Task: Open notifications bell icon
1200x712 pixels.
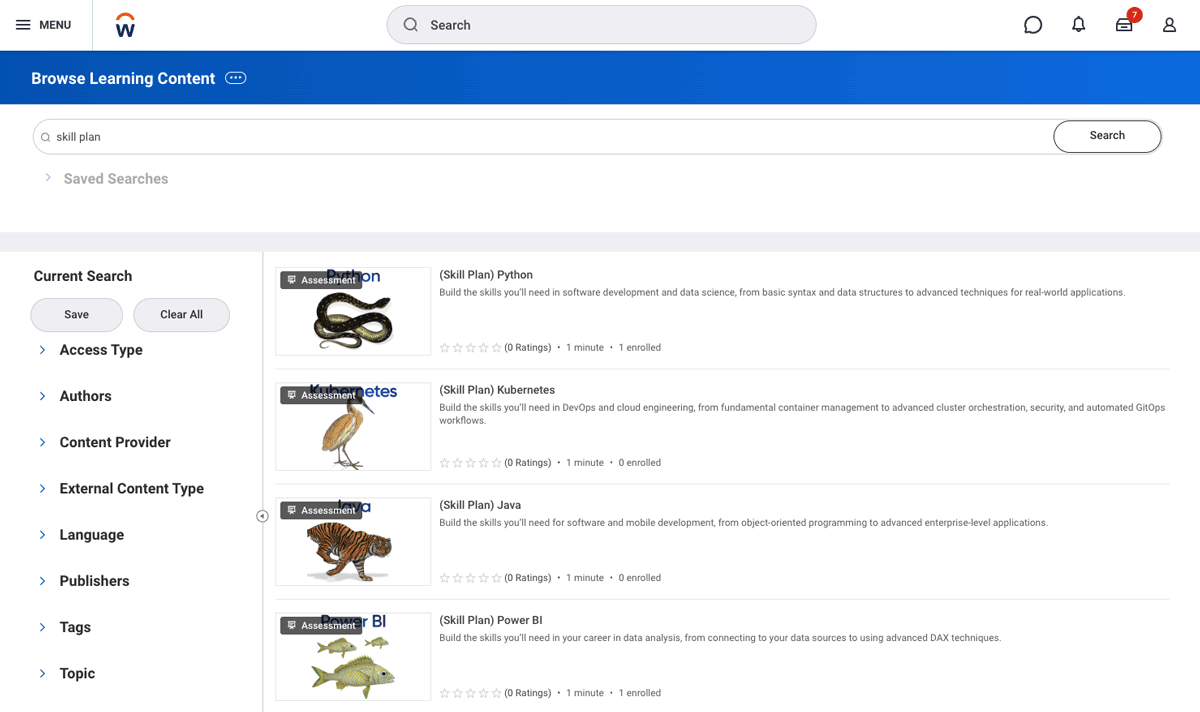Action: tap(1078, 25)
